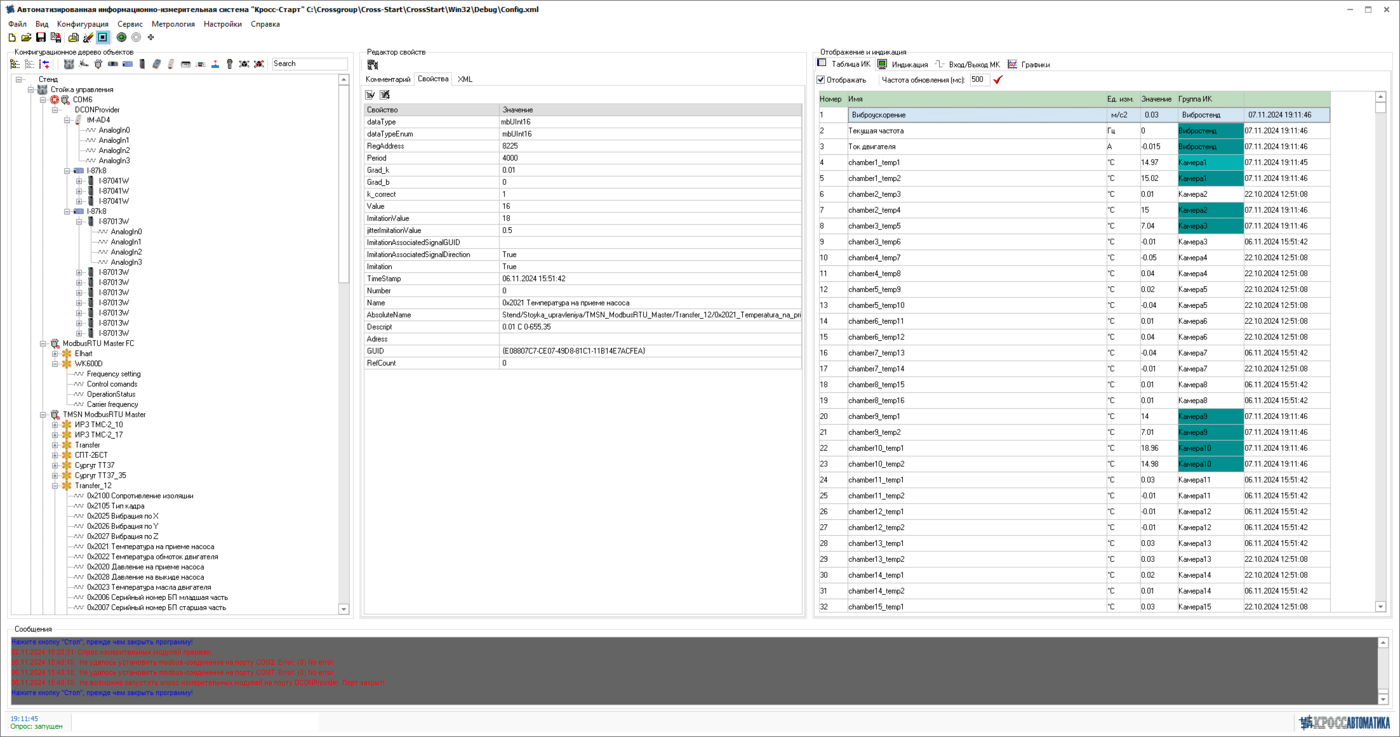Click the Open folder toolbar icon
The width and height of the screenshot is (1400, 737).
pos(26,38)
